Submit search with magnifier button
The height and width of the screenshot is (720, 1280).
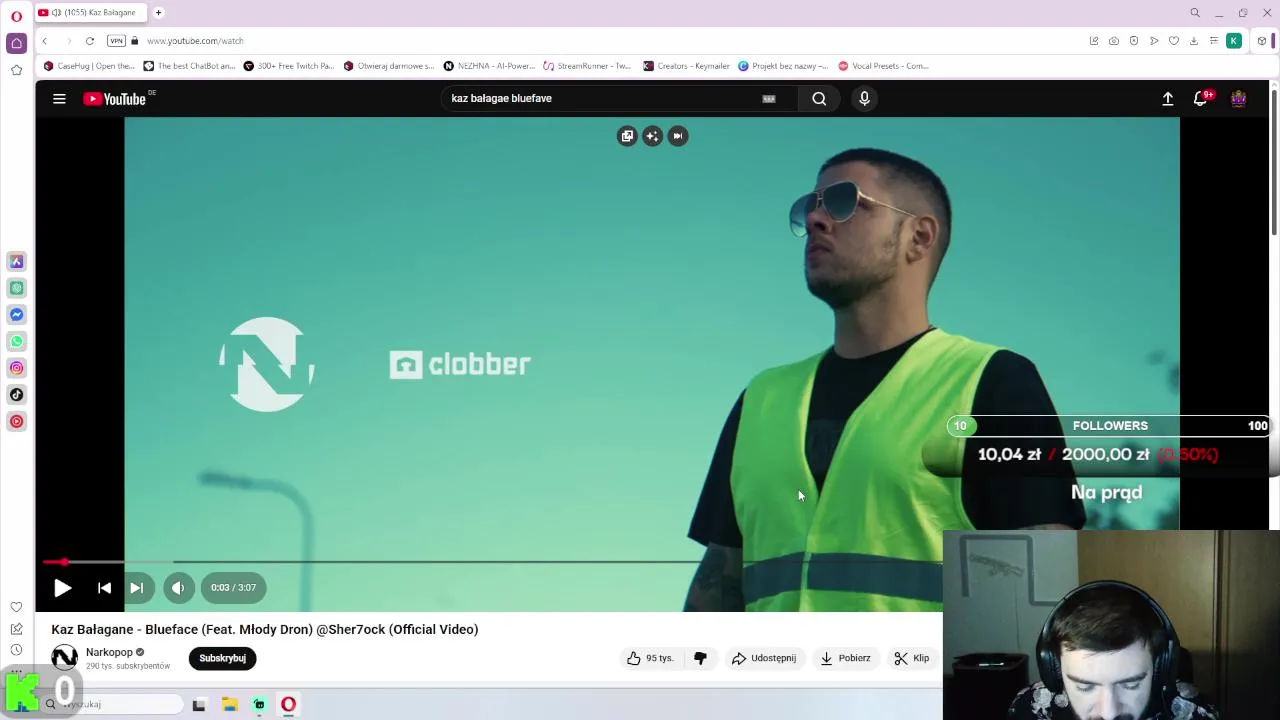(x=819, y=98)
